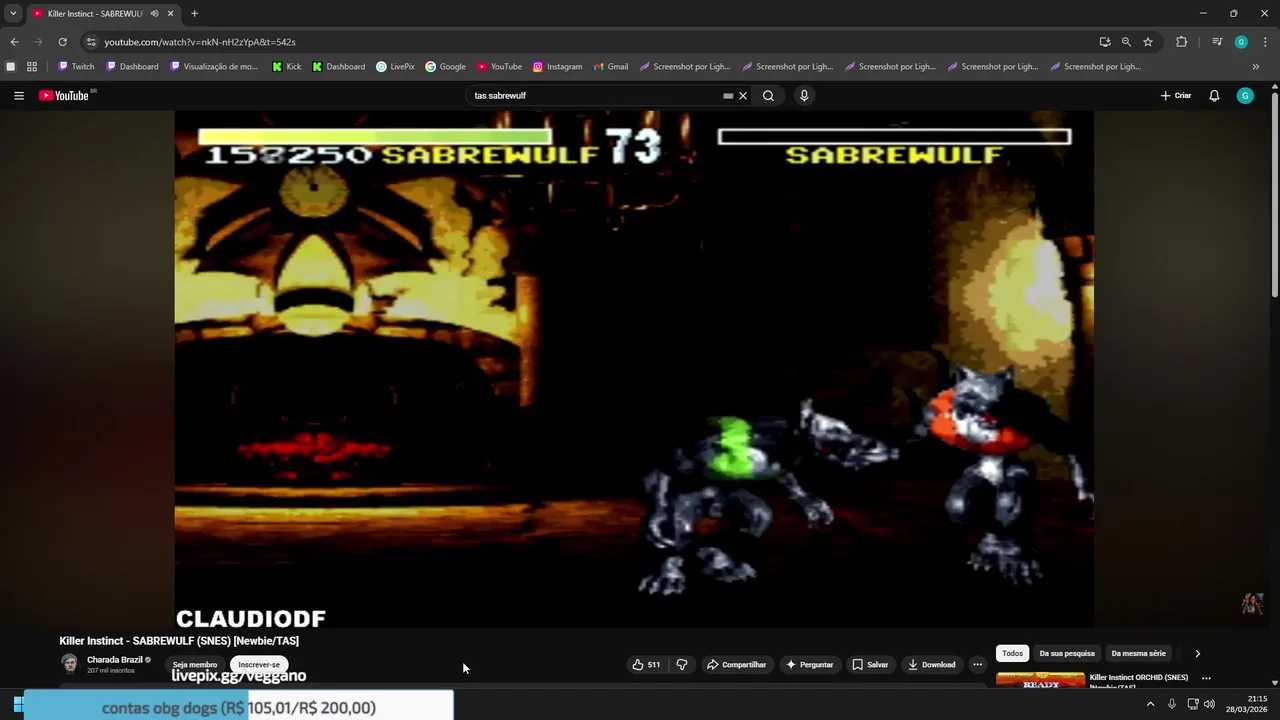
Task: Open the Google bookmark
Action: (x=446, y=67)
